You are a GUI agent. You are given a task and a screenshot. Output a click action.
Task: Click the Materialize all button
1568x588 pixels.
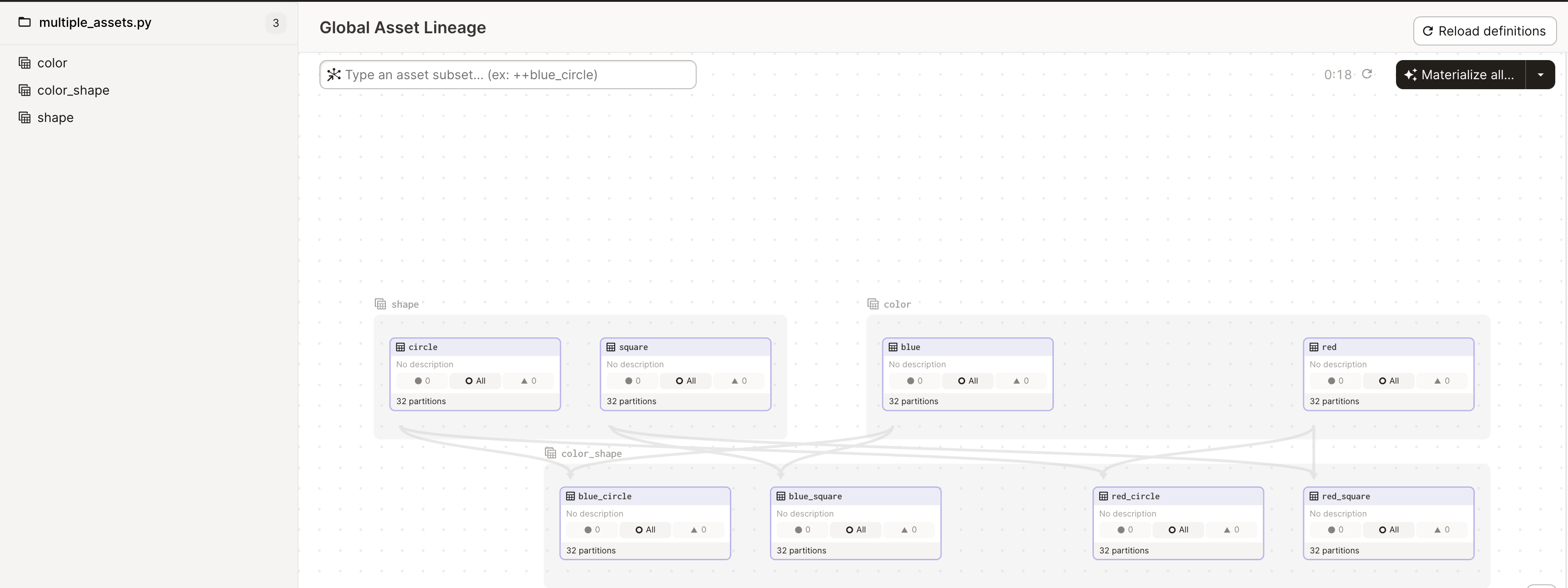tap(1460, 75)
